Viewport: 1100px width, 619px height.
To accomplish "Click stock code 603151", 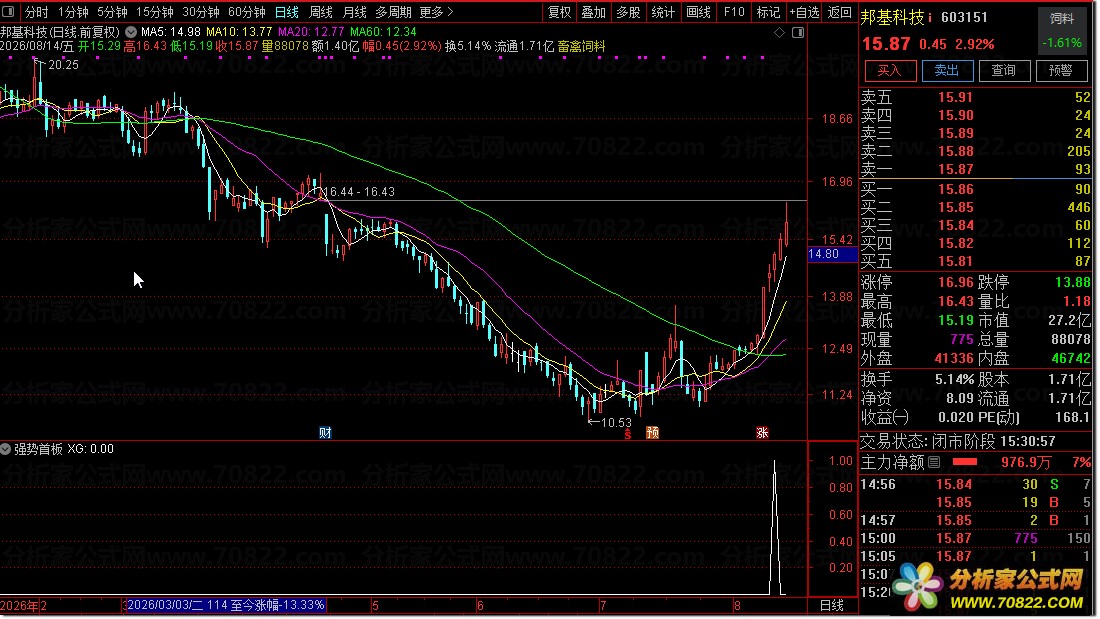I will click(965, 17).
